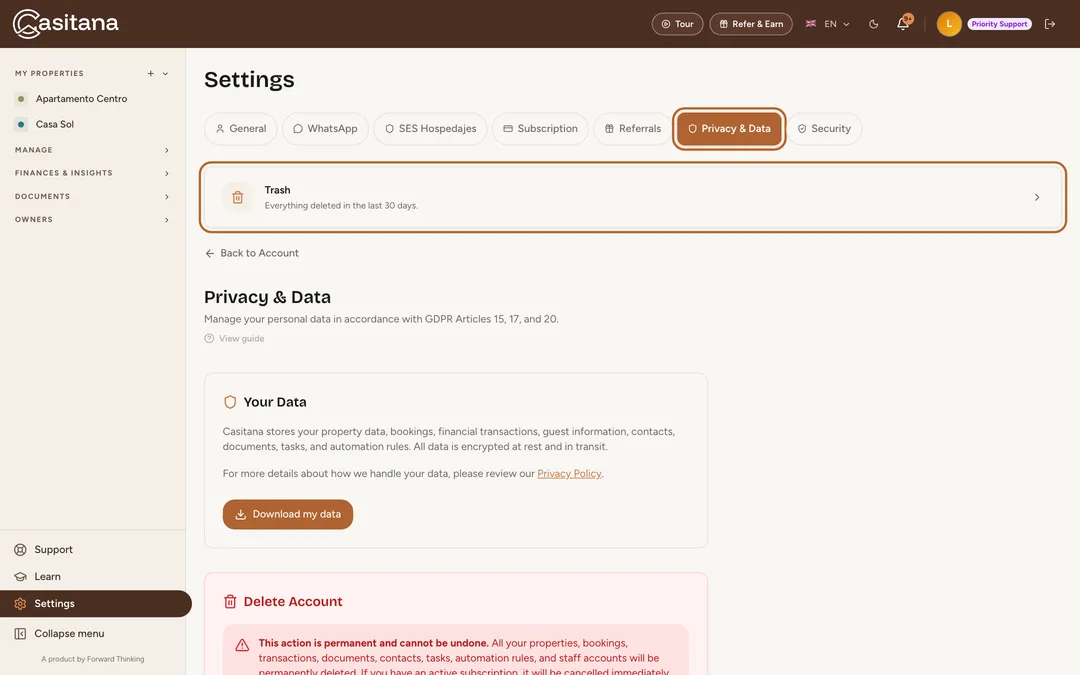Go Back to Account
1080x675 pixels.
(x=251, y=253)
